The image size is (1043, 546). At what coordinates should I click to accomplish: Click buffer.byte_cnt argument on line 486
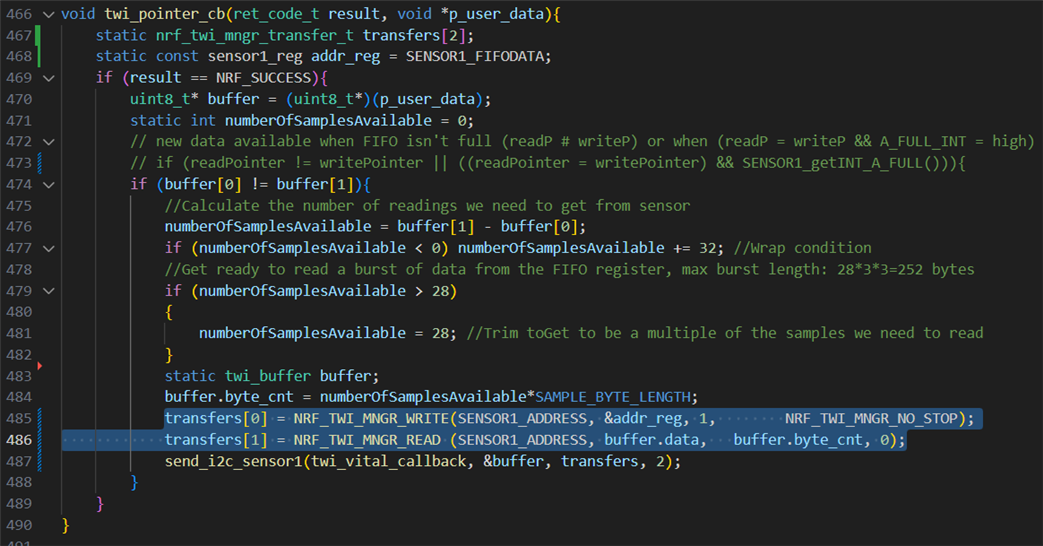click(798, 440)
